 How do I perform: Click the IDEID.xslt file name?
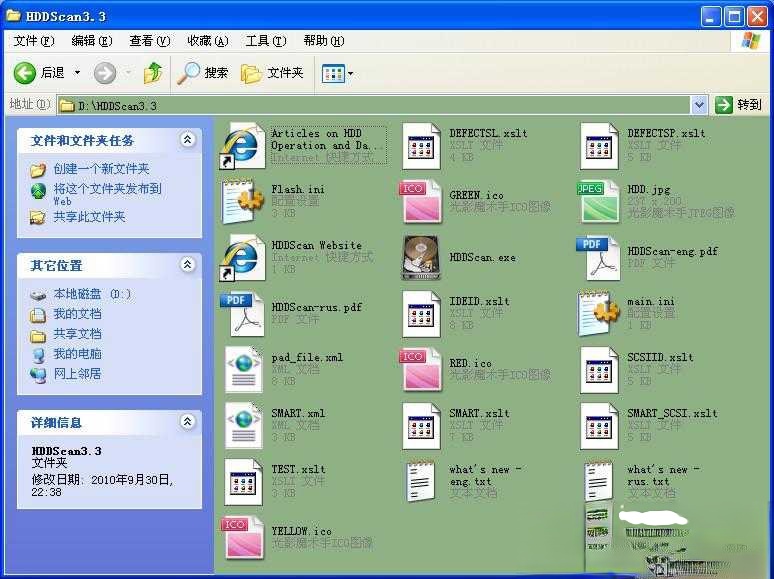479,301
